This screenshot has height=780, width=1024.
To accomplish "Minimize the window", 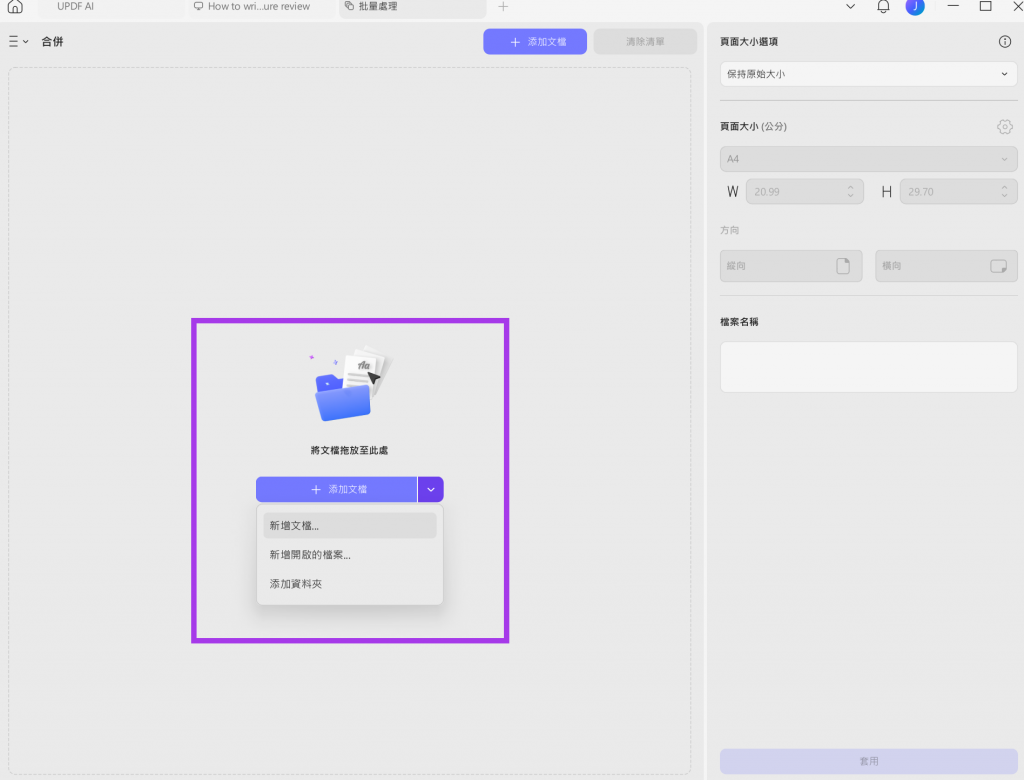I will 953,7.
